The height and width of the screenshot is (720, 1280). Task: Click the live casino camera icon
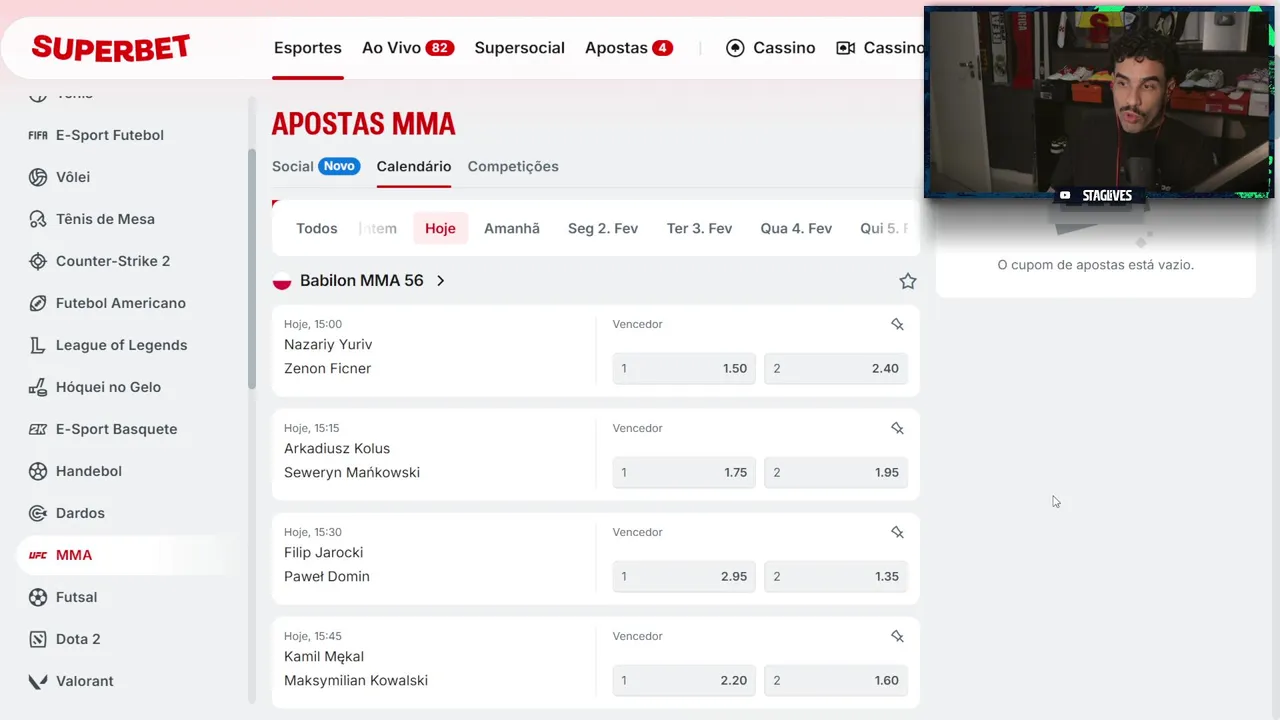845,48
